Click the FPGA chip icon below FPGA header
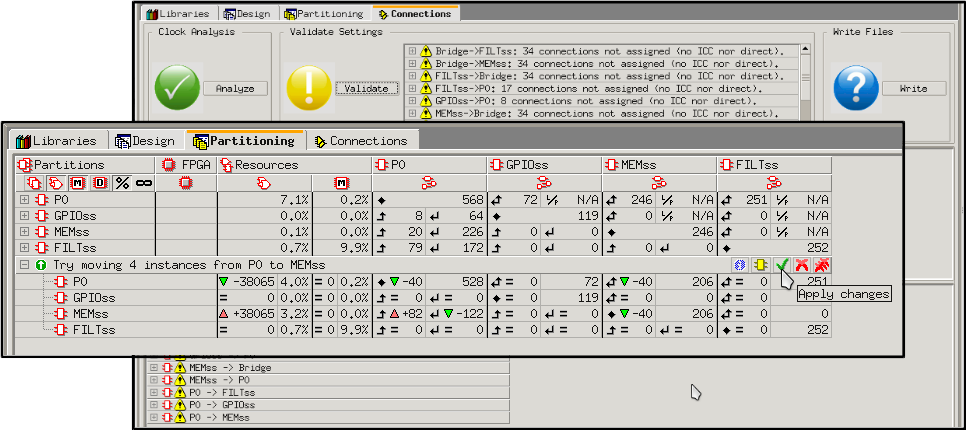This screenshot has width=966, height=430. (186, 183)
